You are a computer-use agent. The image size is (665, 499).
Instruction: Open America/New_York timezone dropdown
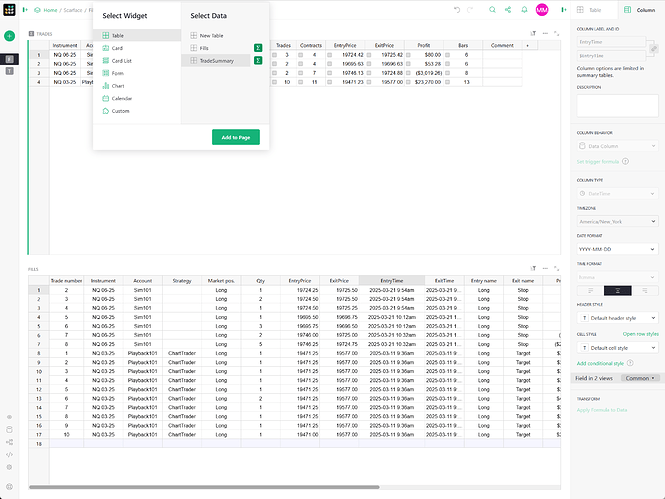pos(618,221)
